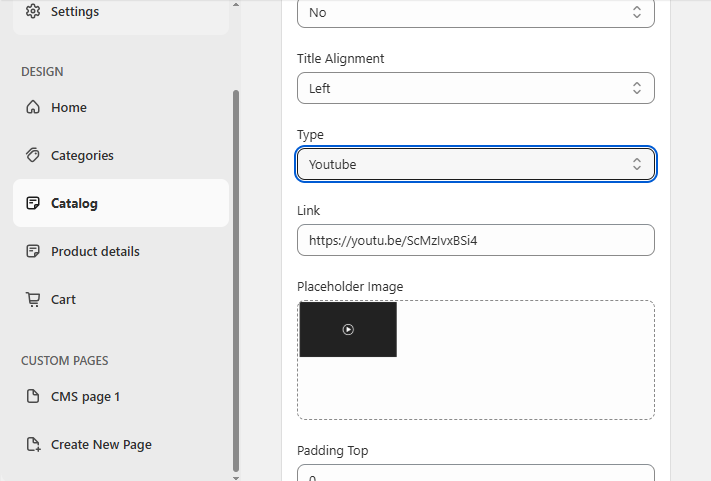Click the Cart shopping cart icon

[x=33, y=299]
